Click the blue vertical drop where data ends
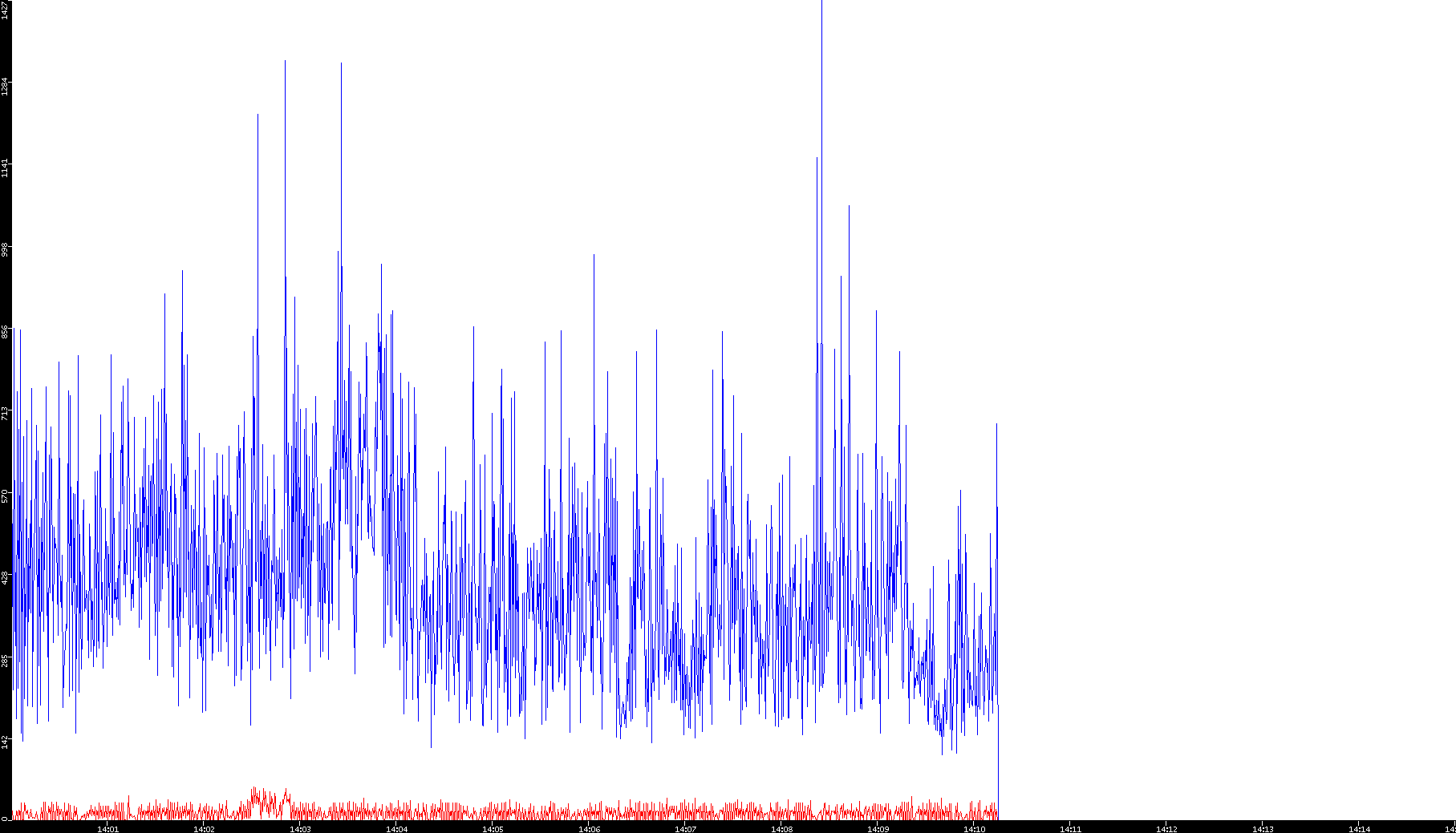The height and width of the screenshot is (833, 1456). (998, 762)
